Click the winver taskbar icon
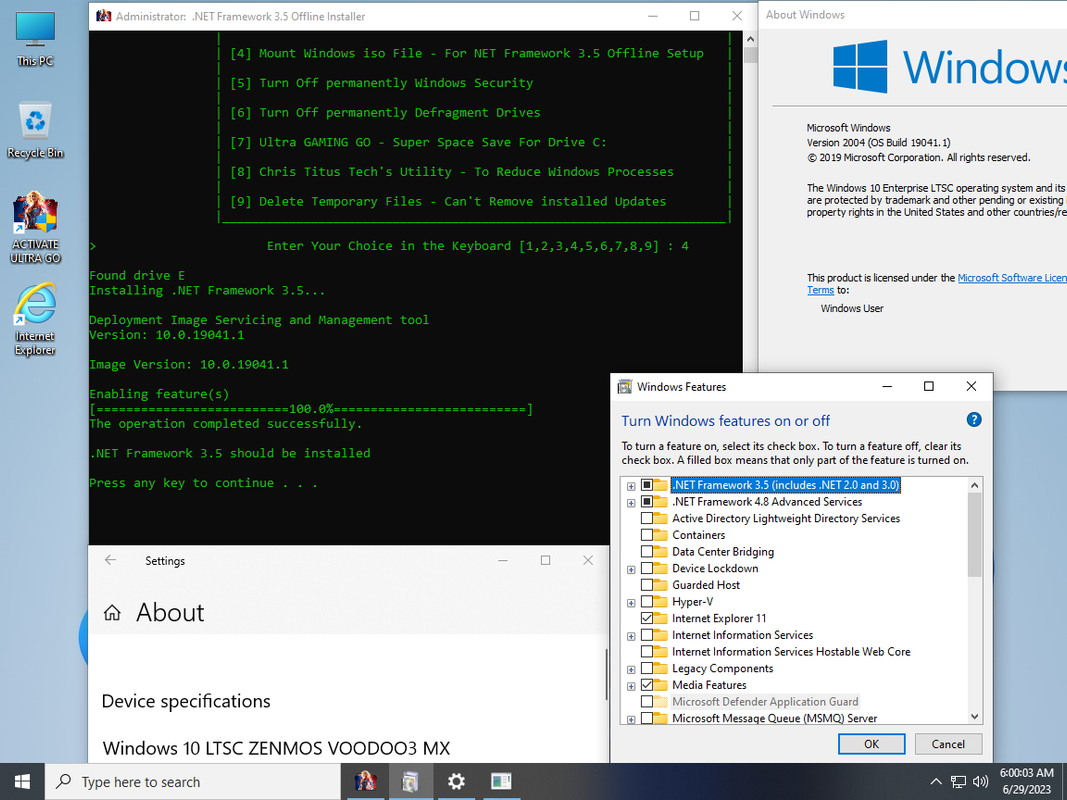Image resolution: width=1067 pixels, height=800 pixels. click(x=501, y=782)
